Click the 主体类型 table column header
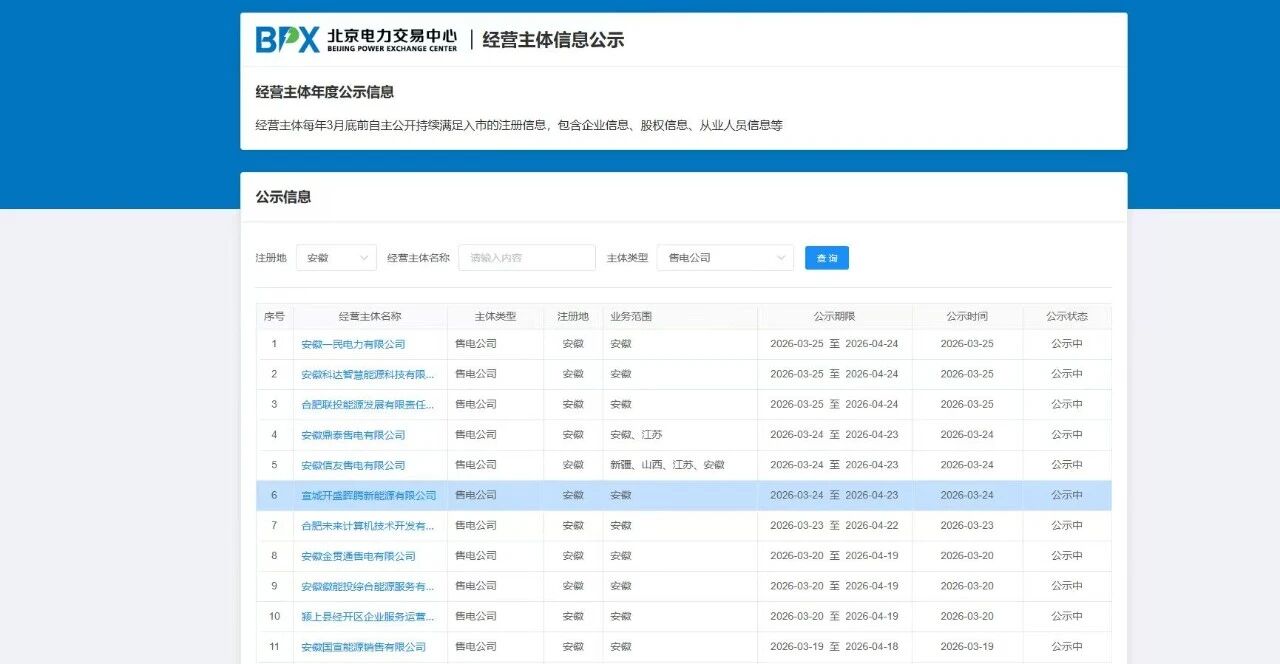Image resolution: width=1280 pixels, height=664 pixels. [x=495, y=316]
